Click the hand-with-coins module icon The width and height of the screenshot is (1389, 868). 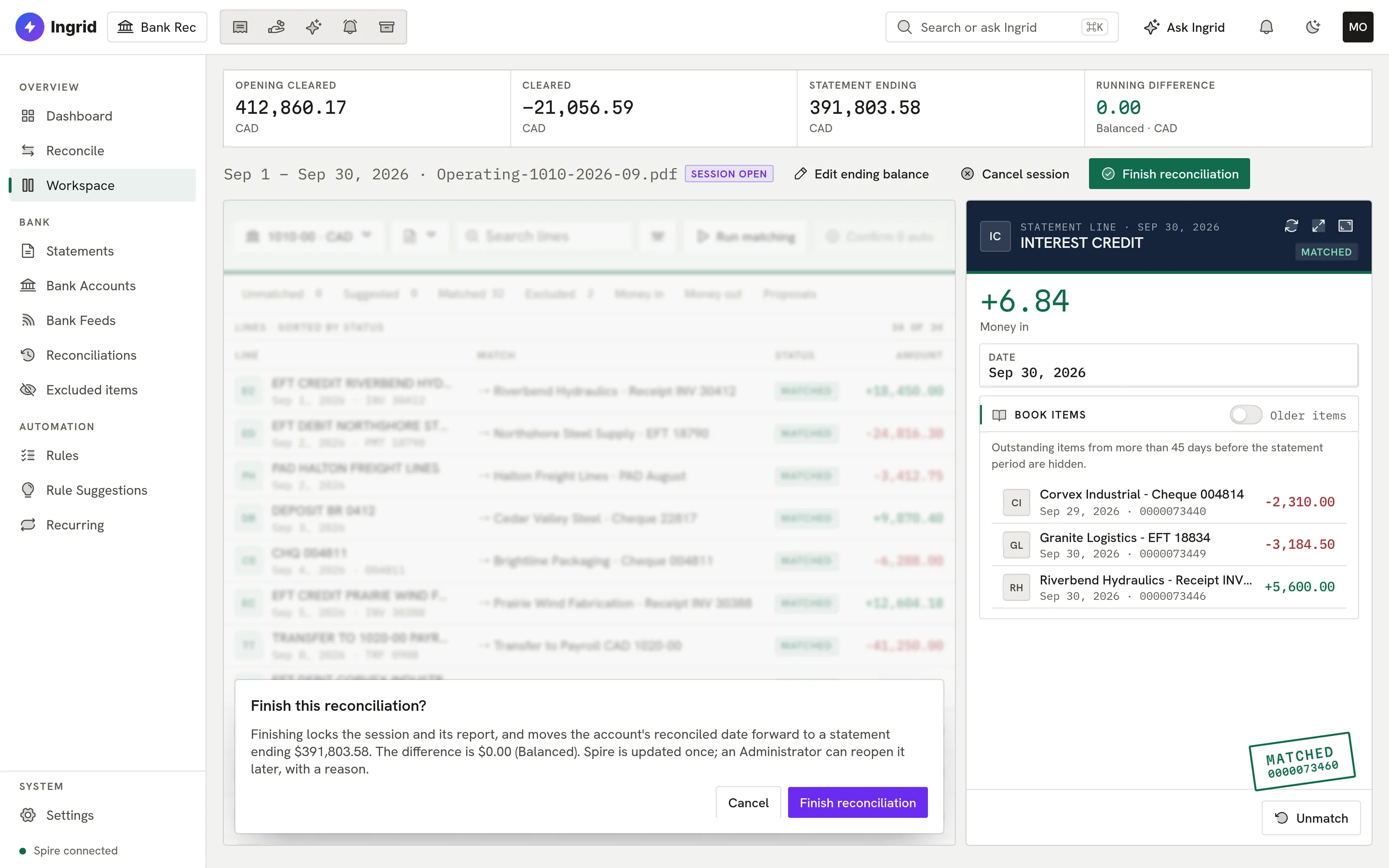tap(277, 27)
